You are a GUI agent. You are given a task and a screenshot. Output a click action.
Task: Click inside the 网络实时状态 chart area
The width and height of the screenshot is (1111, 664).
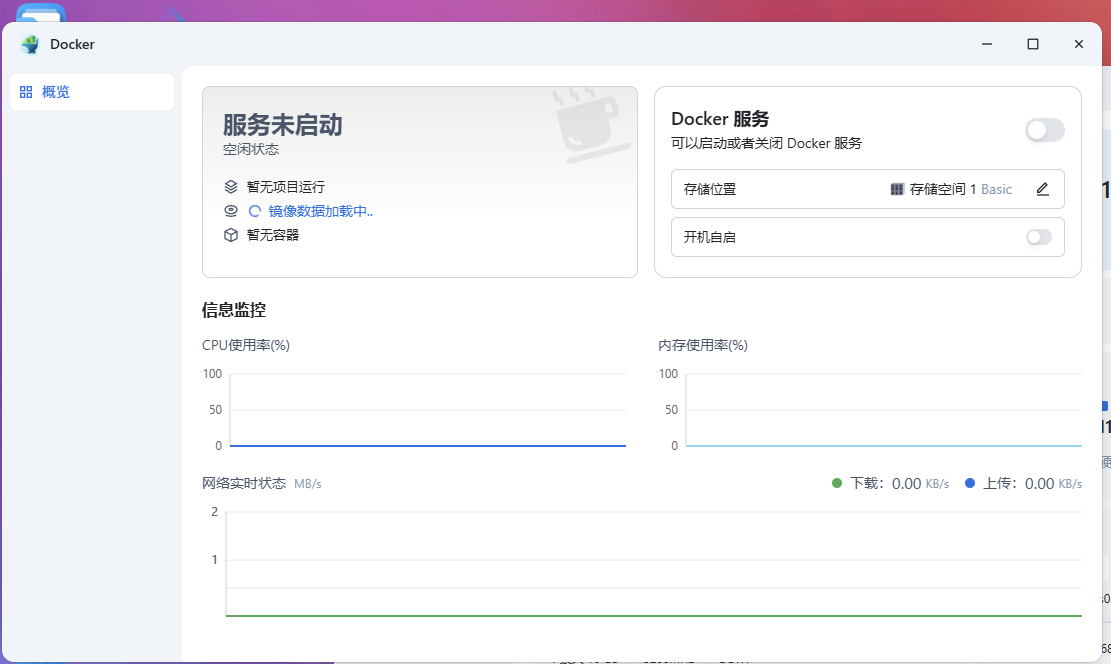(653, 564)
